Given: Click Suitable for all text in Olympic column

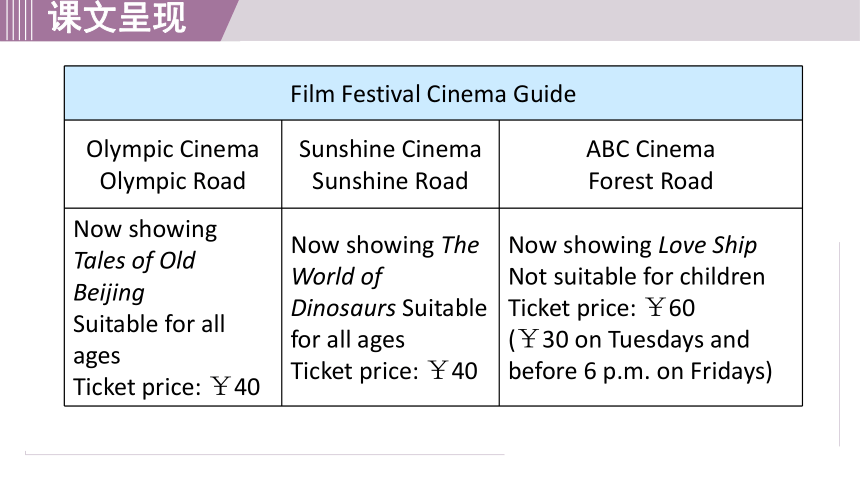Looking at the screenshot, I should pyautogui.click(x=149, y=324).
